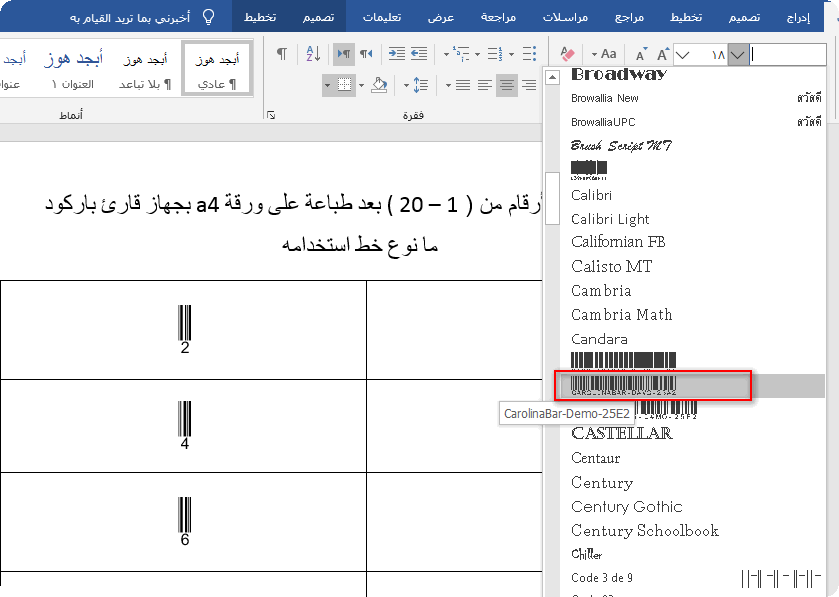Open the Change Case dropdown arrow
Image resolution: width=839 pixels, height=597 pixels.
(594, 55)
